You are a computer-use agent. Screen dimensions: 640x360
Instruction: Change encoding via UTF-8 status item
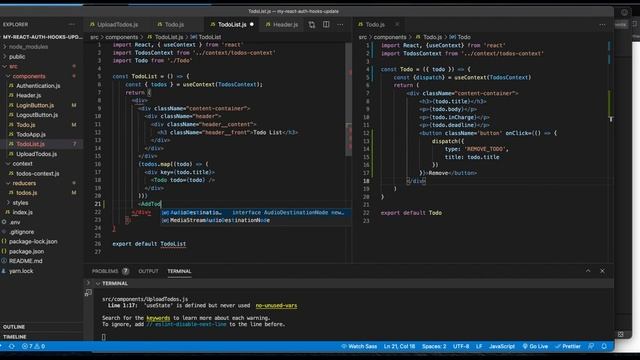pyautogui.click(x=461, y=346)
